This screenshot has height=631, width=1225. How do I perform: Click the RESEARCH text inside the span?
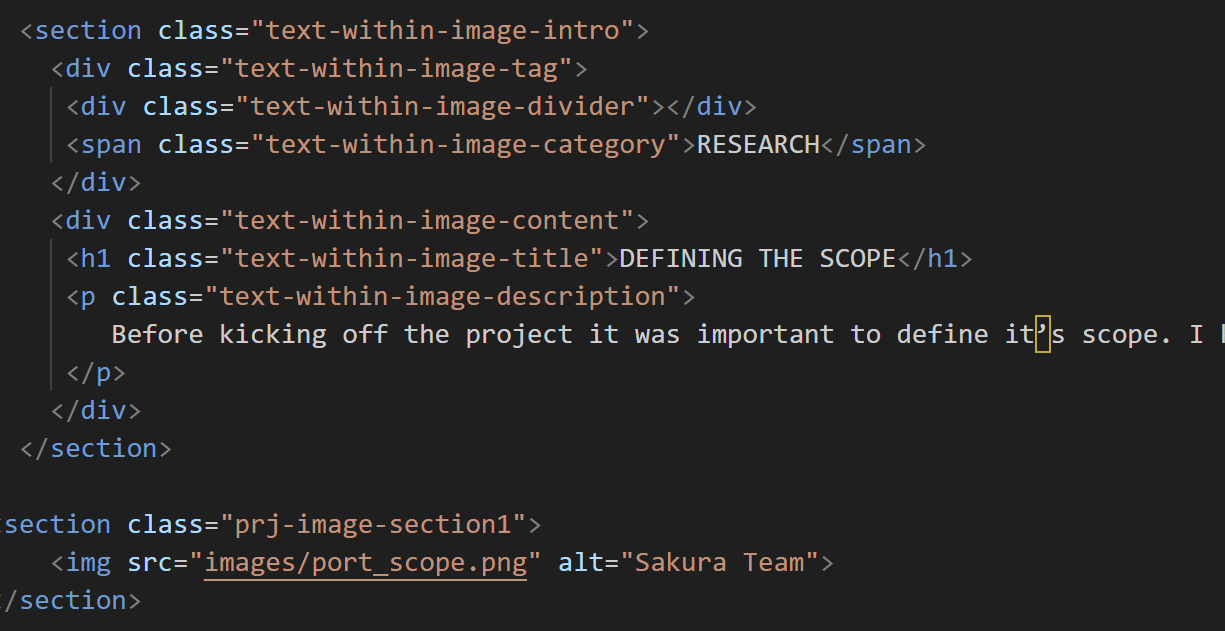[758, 144]
